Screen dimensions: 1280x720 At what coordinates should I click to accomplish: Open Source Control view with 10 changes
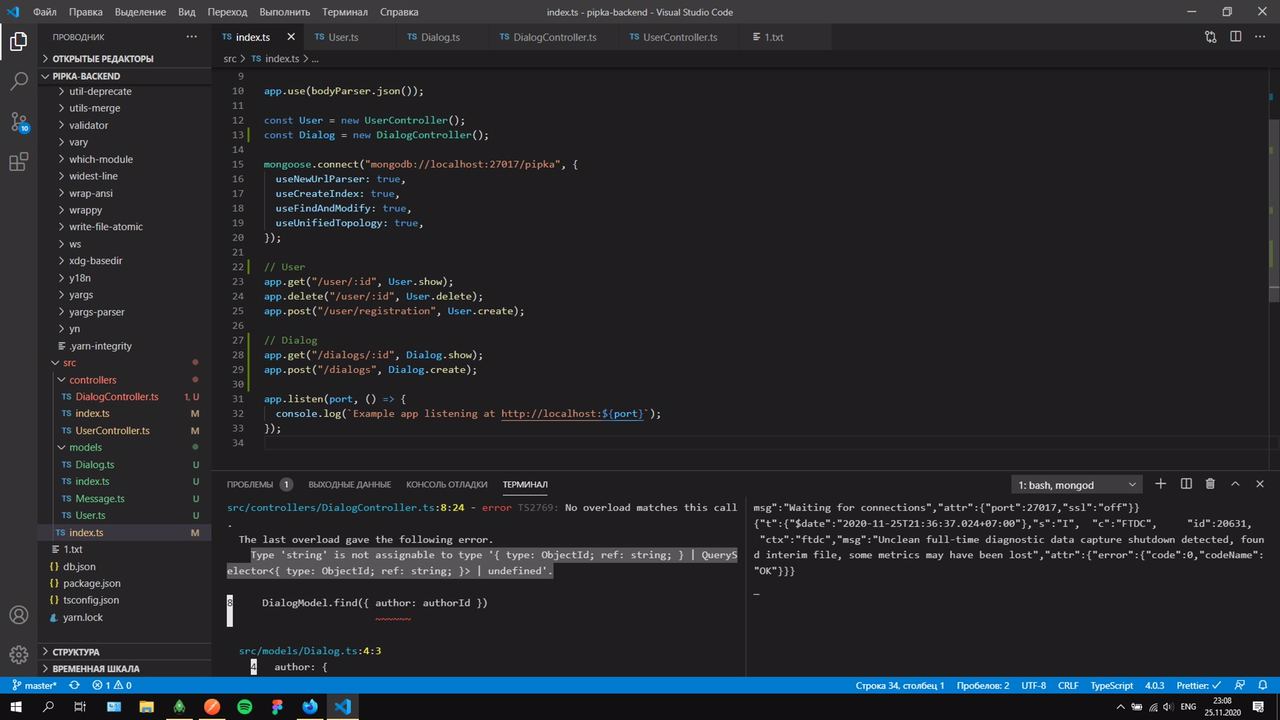pyautogui.click(x=18, y=122)
